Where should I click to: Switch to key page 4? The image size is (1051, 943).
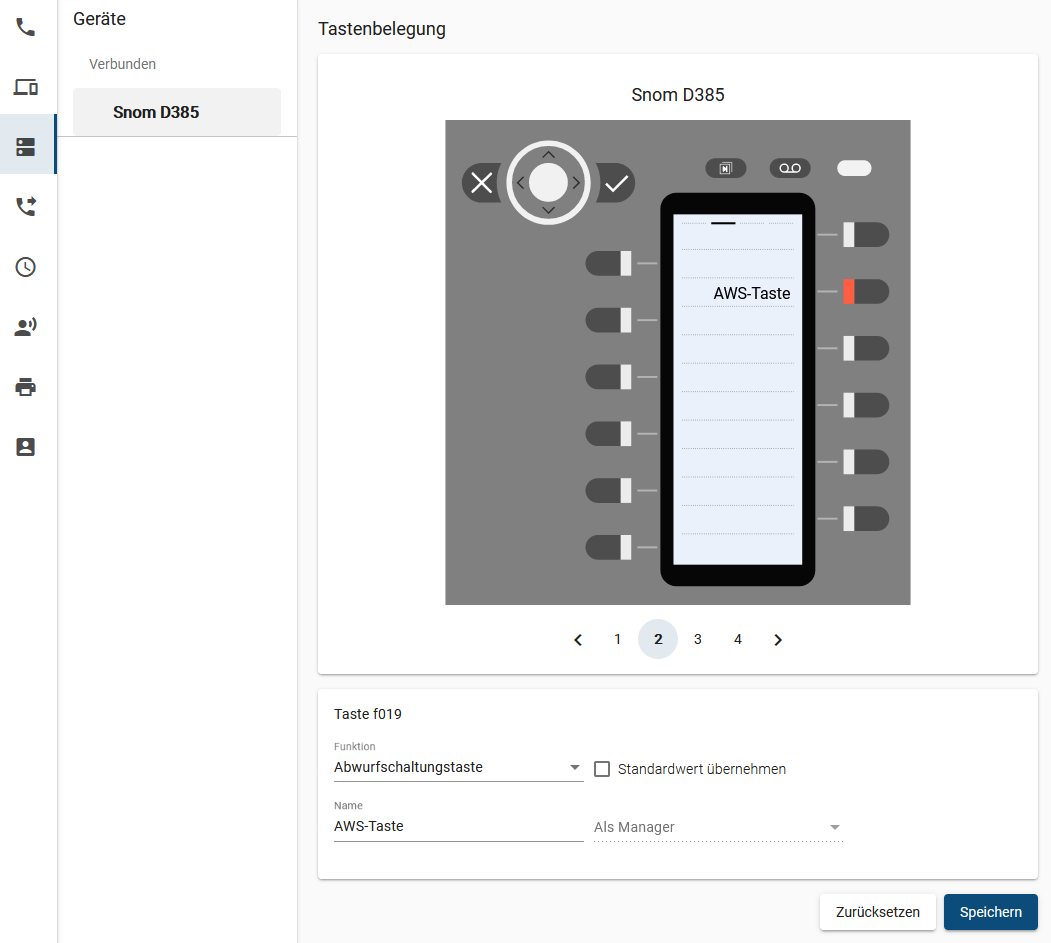tap(738, 639)
